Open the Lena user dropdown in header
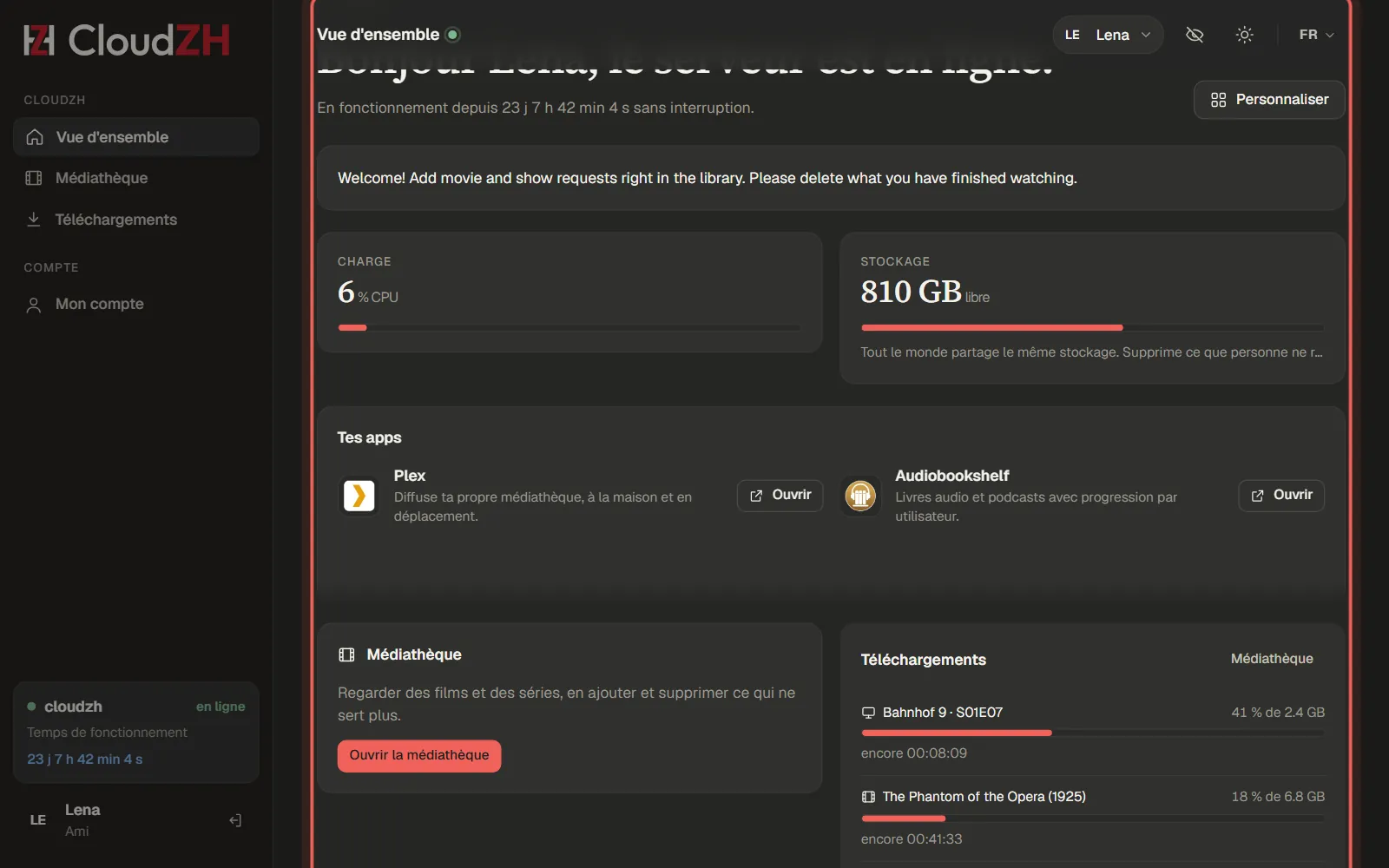The image size is (1389, 868). (x=1108, y=35)
